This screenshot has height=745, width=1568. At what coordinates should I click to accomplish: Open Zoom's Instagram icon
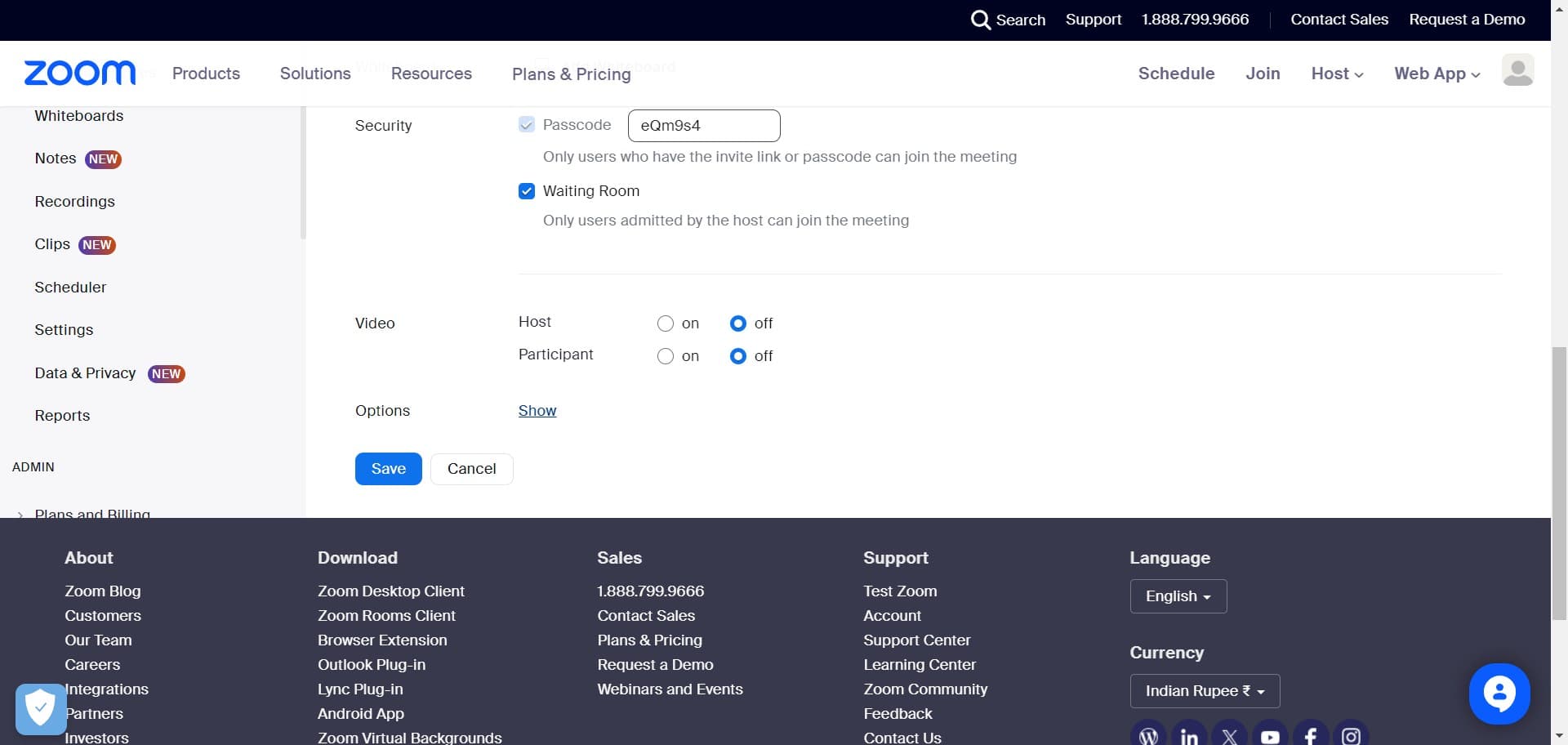point(1352,734)
